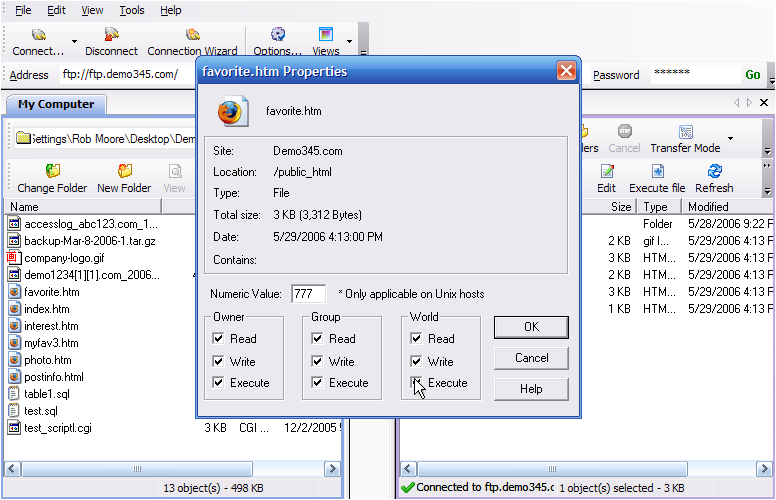Click the Password field
Screen dimensions: 776x500
pyautogui.click(x=695, y=75)
